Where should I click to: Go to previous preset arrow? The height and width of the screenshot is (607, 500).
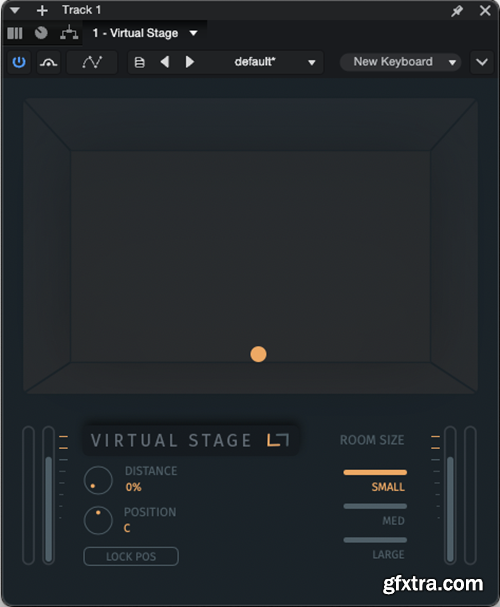(165, 62)
